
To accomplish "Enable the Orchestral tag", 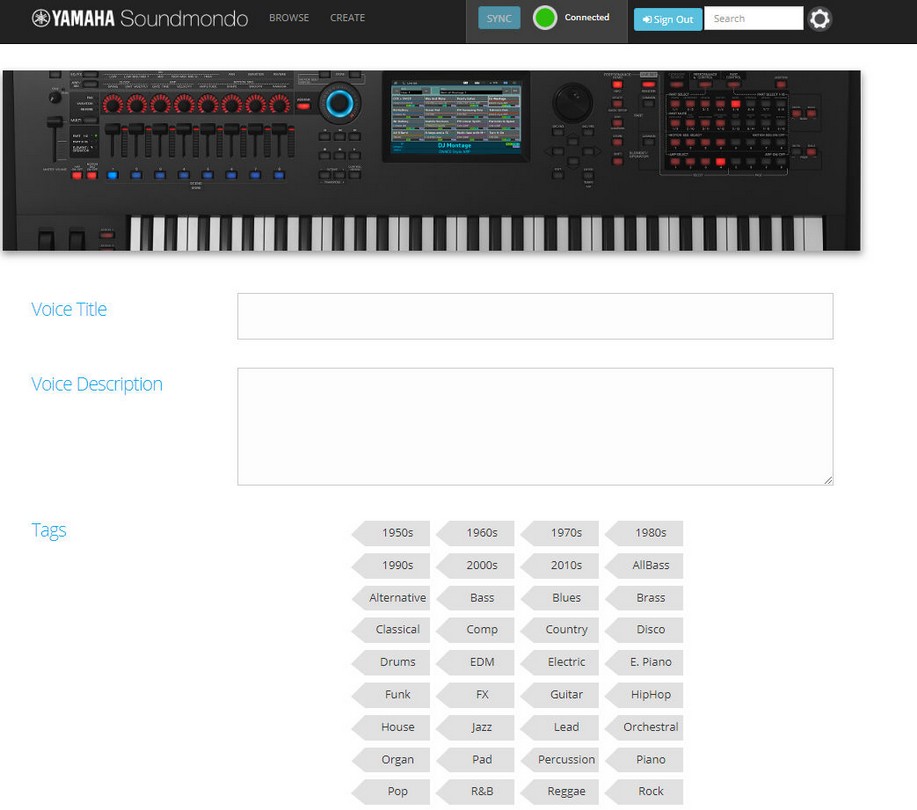I will pos(650,727).
